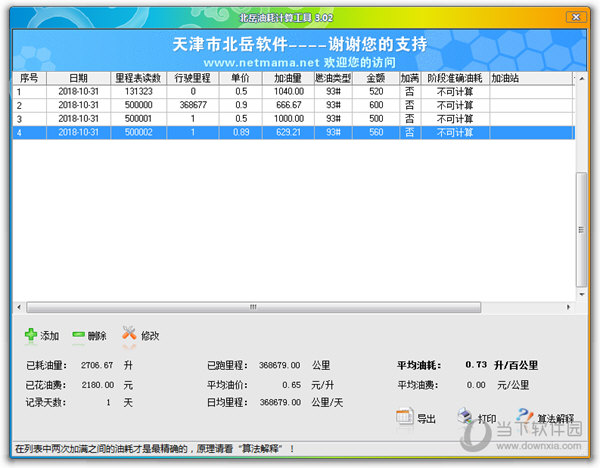Viewport: 600px width, 468px height.
Task: Click the green plus Add icon
Action: (x=31, y=335)
